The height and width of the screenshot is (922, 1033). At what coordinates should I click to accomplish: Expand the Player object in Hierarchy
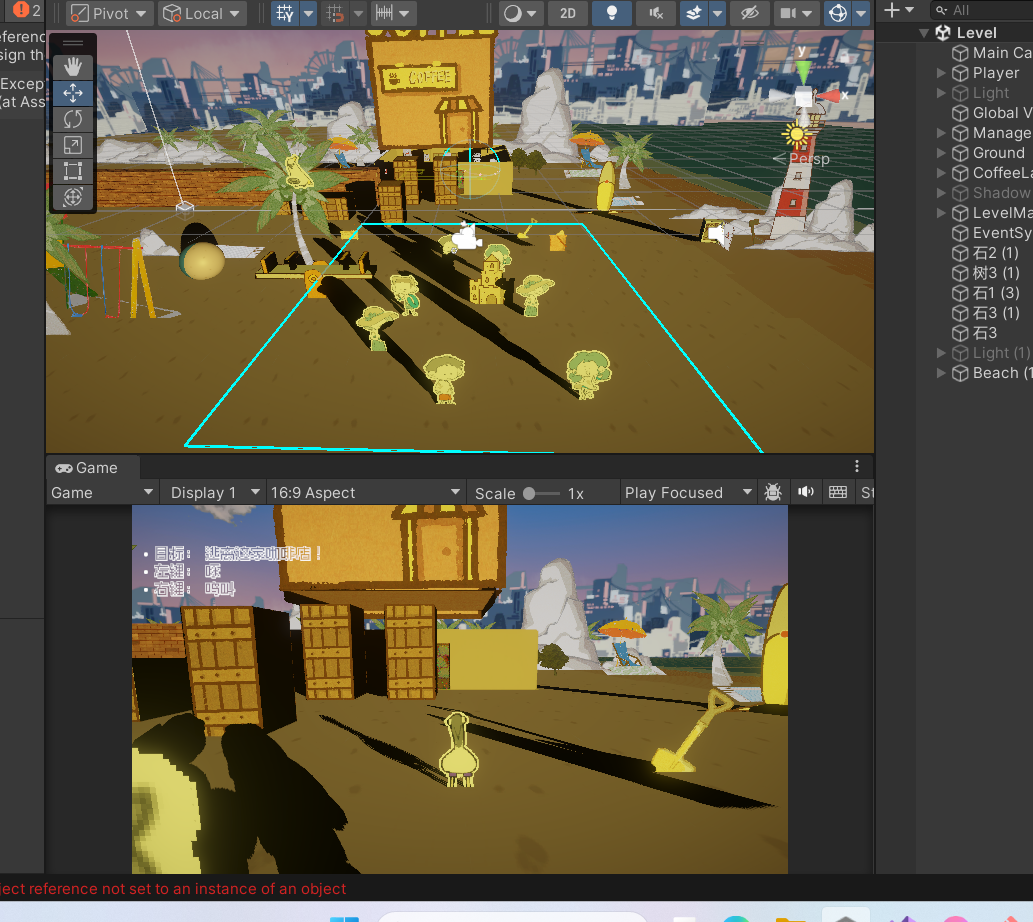(941, 73)
